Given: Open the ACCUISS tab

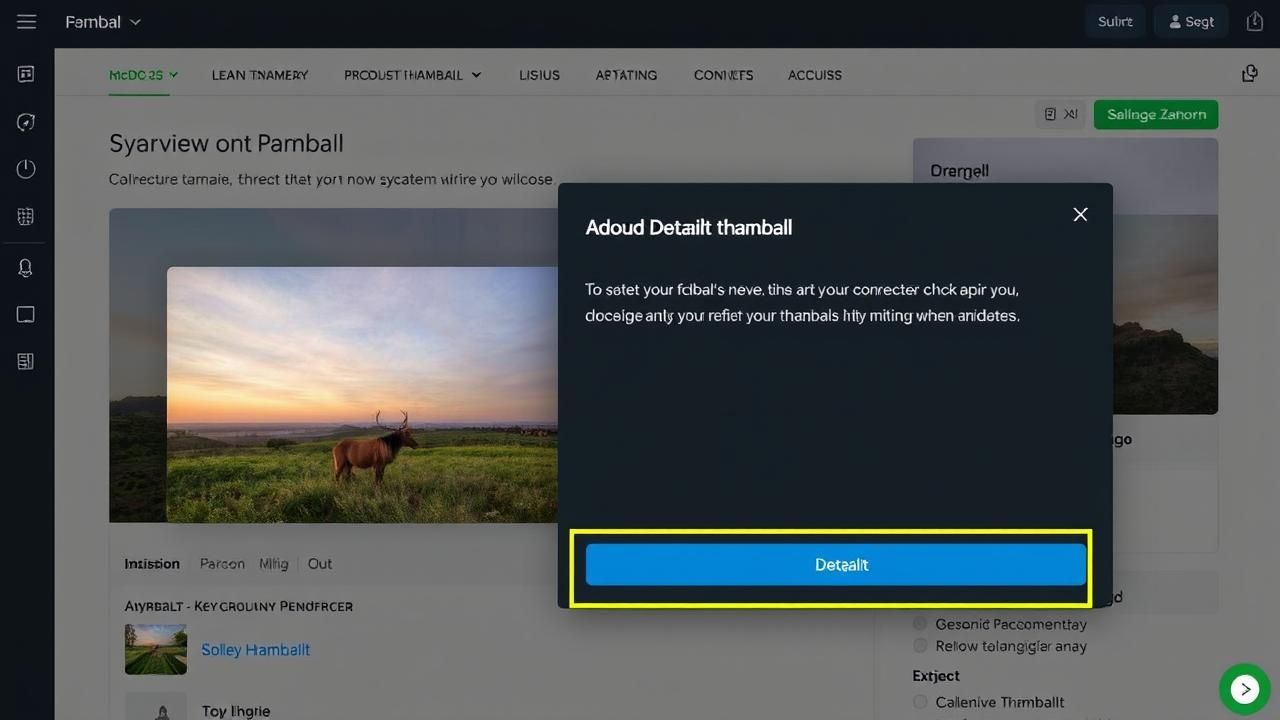Looking at the screenshot, I should click(x=814, y=75).
